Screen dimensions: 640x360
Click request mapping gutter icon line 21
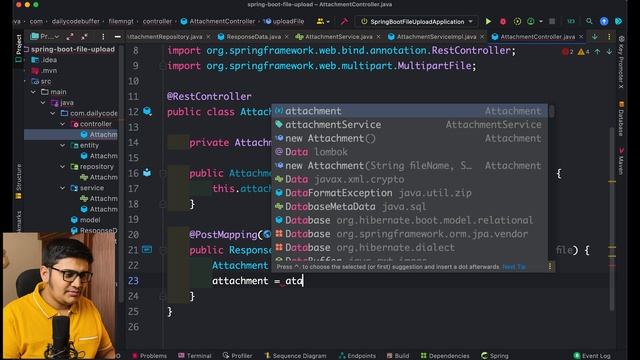[x=147, y=249]
